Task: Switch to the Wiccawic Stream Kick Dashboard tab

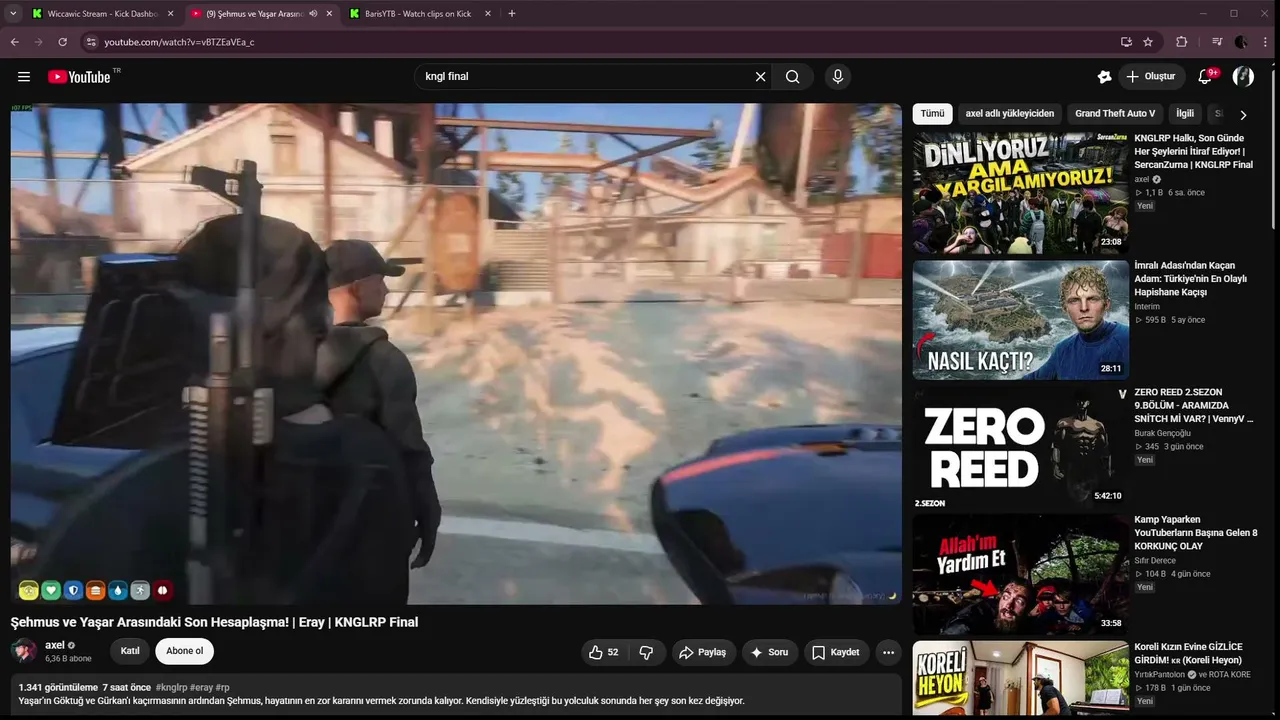Action: coord(102,14)
